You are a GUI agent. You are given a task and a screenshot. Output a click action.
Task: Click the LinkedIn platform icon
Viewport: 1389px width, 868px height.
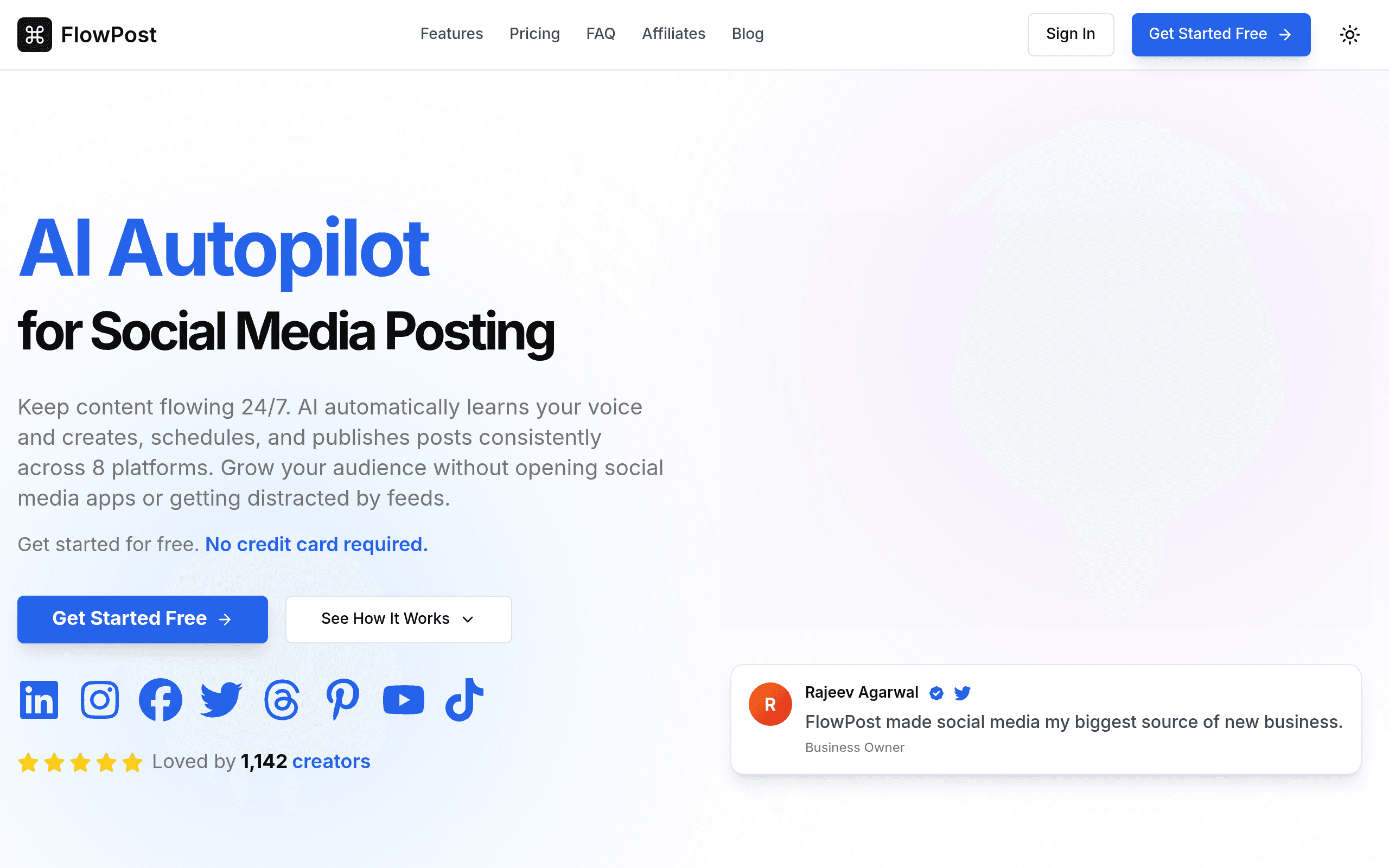(39, 699)
